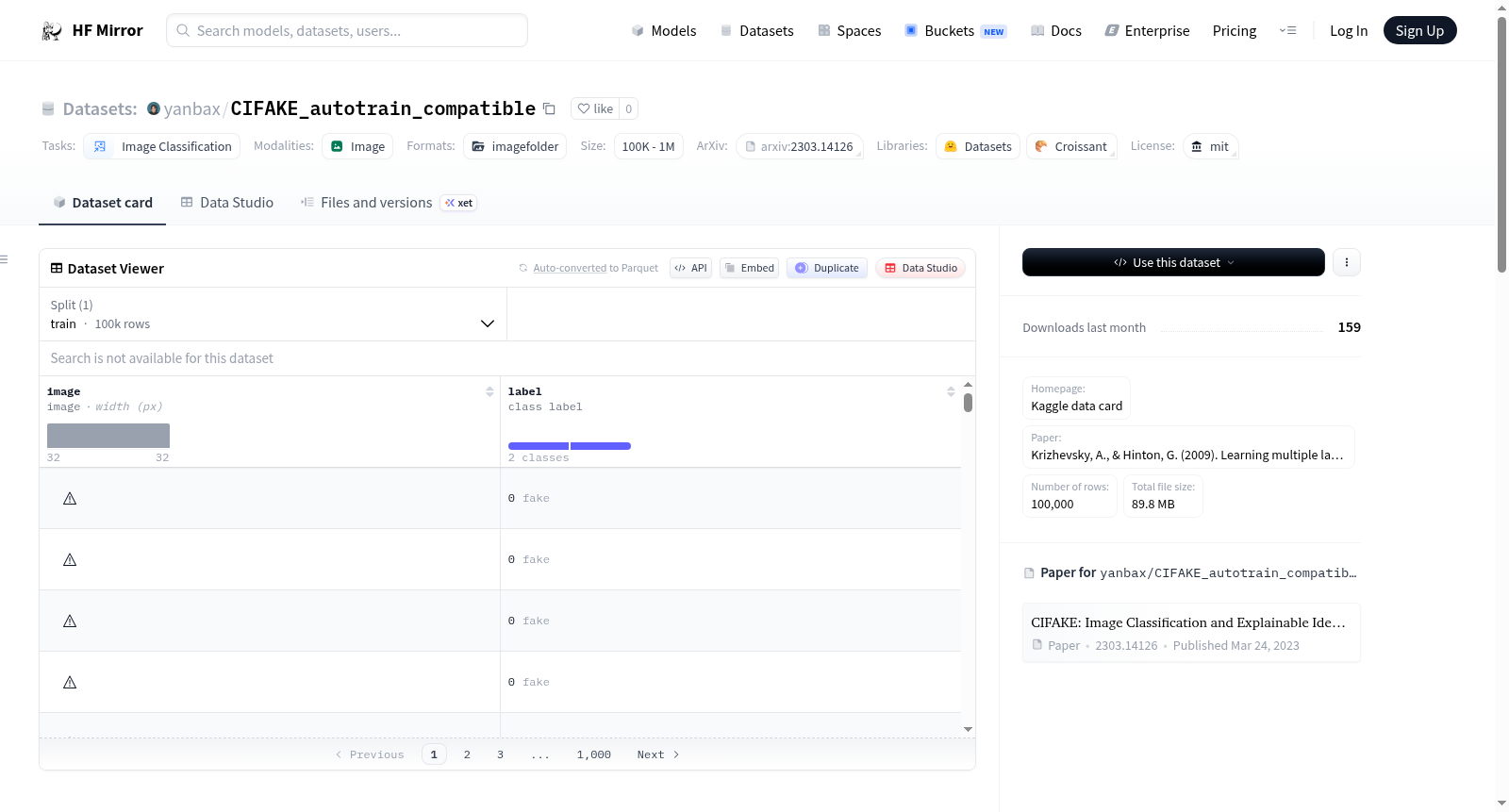Go to page 2 of the viewer
The width and height of the screenshot is (1509, 812).
pos(467,754)
